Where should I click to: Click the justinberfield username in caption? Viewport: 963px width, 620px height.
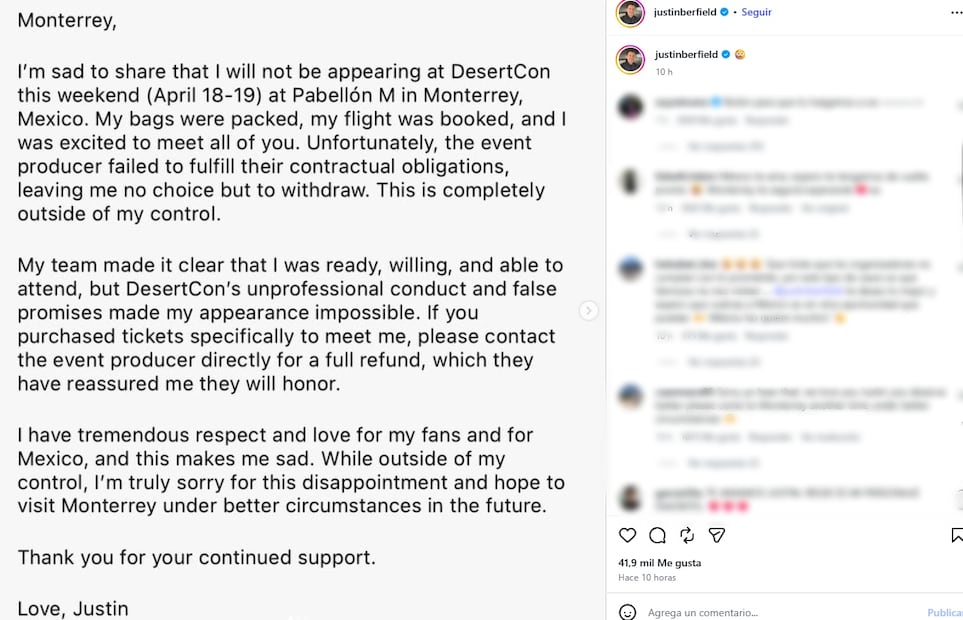686,54
